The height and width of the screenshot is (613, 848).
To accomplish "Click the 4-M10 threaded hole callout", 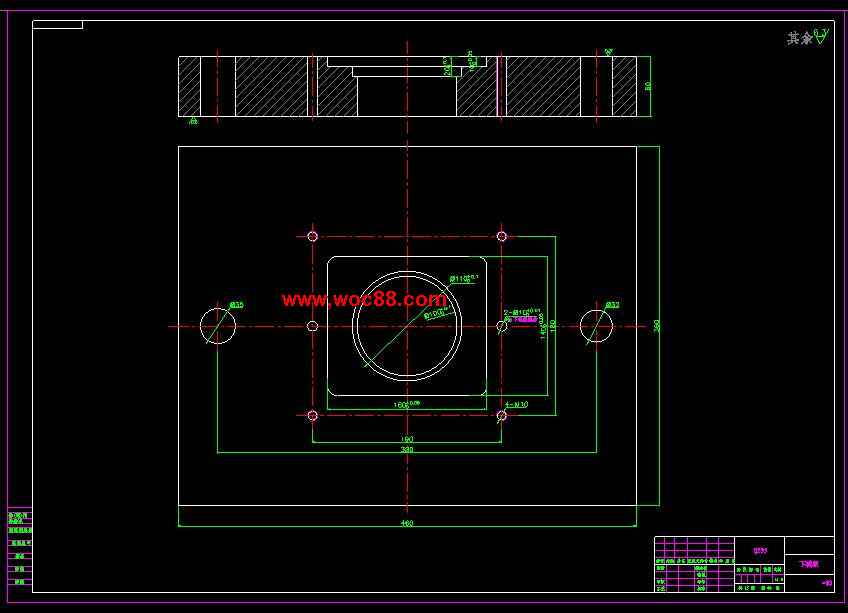I will pyautogui.click(x=516, y=404).
